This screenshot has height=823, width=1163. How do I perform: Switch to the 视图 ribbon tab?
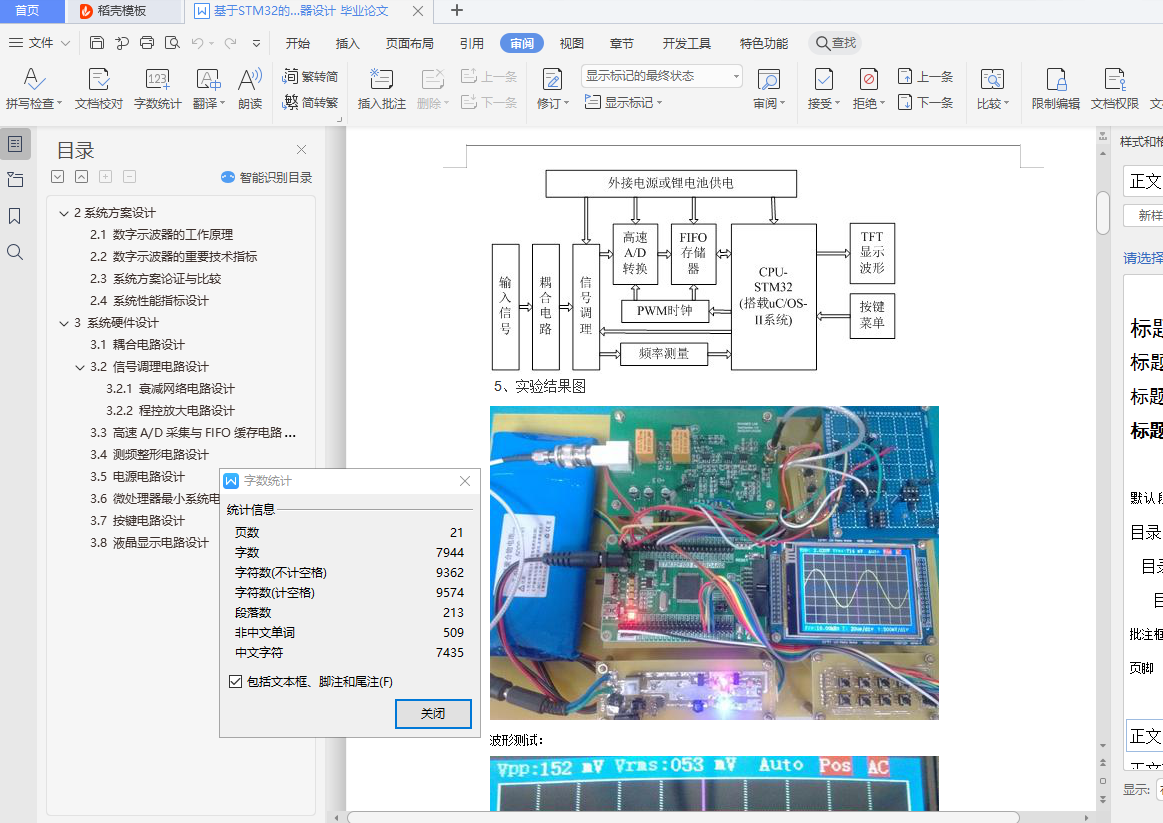(x=571, y=43)
